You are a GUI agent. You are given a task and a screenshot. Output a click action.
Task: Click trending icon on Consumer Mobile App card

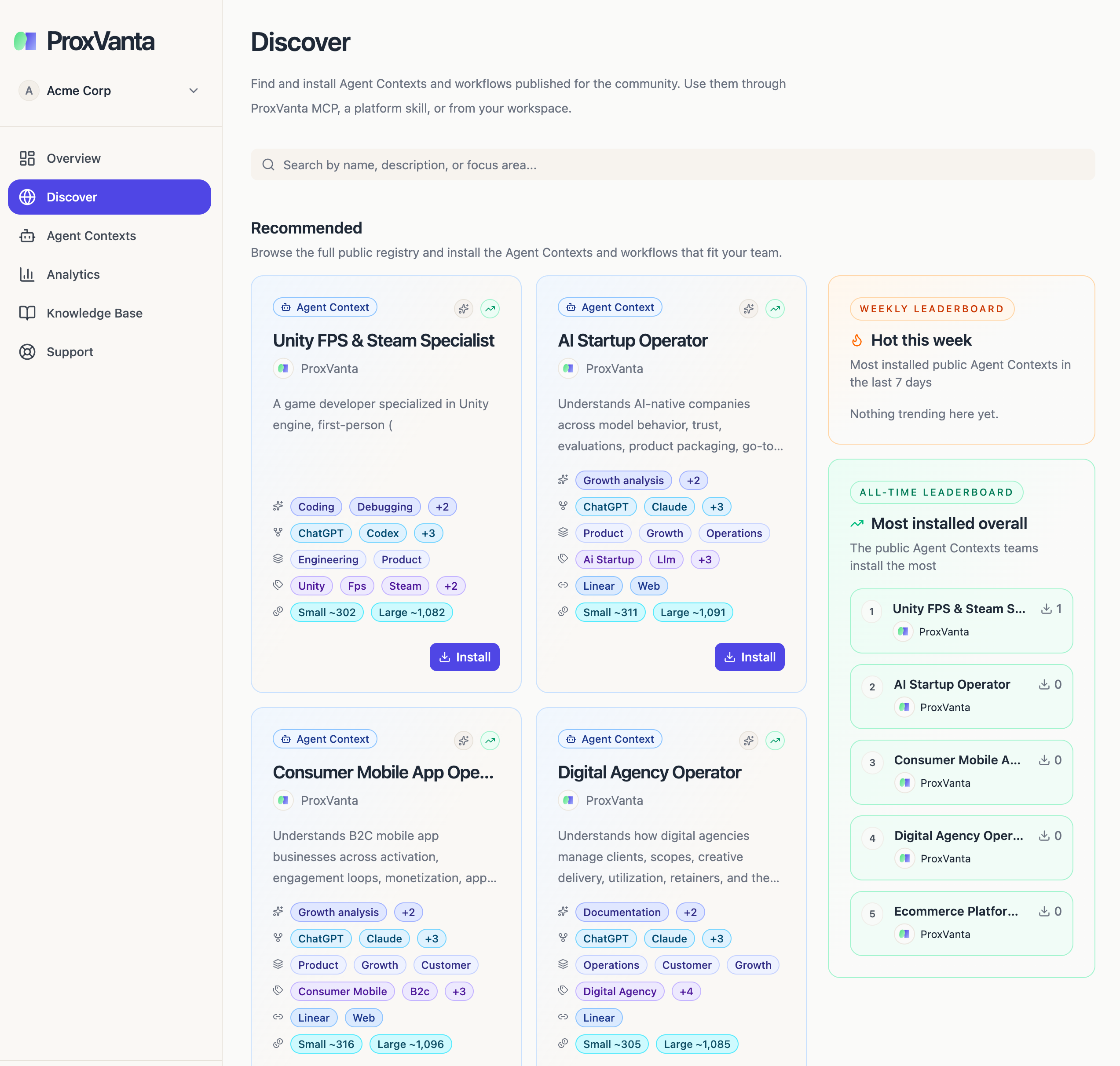click(x=490, y=741)
